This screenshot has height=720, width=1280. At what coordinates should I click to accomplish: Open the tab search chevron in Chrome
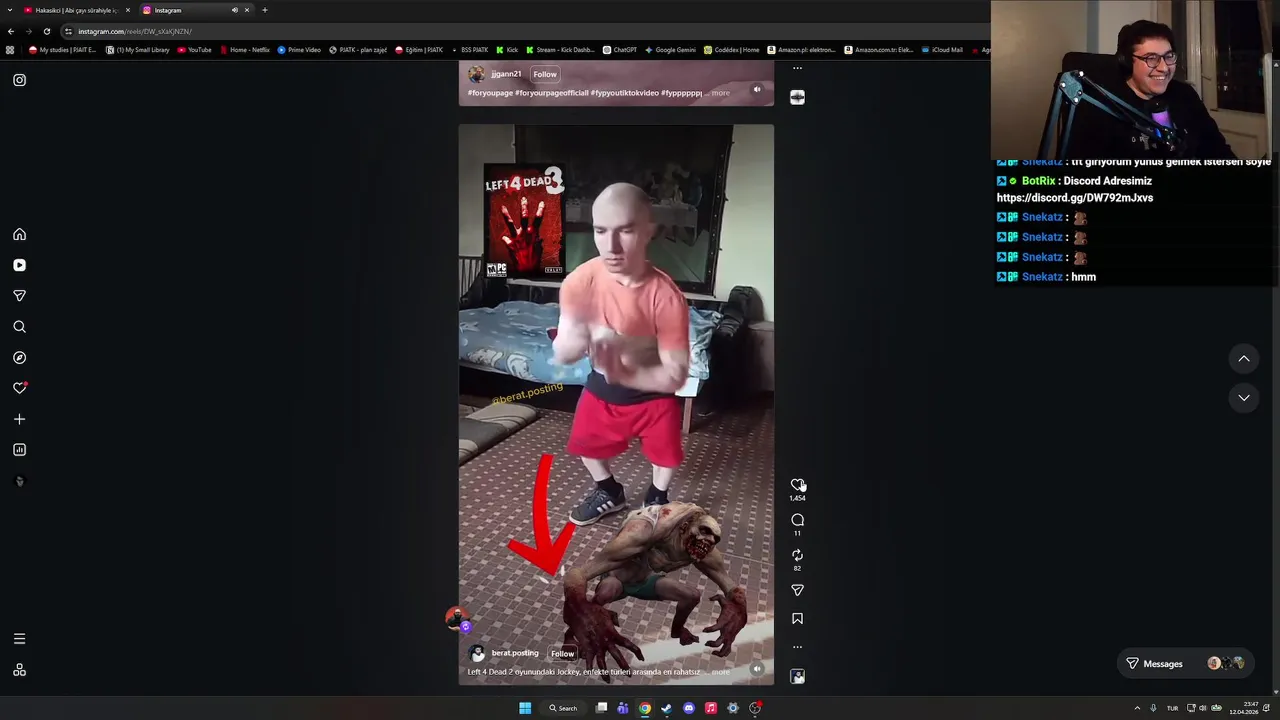11,10
